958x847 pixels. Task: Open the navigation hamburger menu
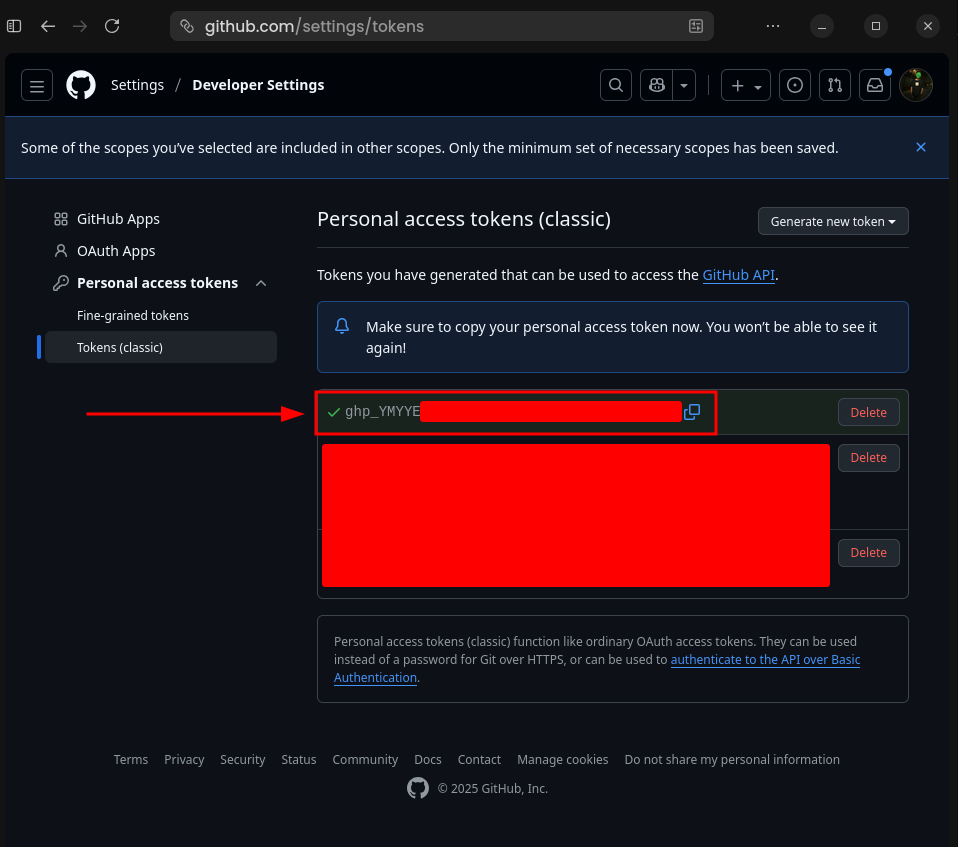click(36, 85)
